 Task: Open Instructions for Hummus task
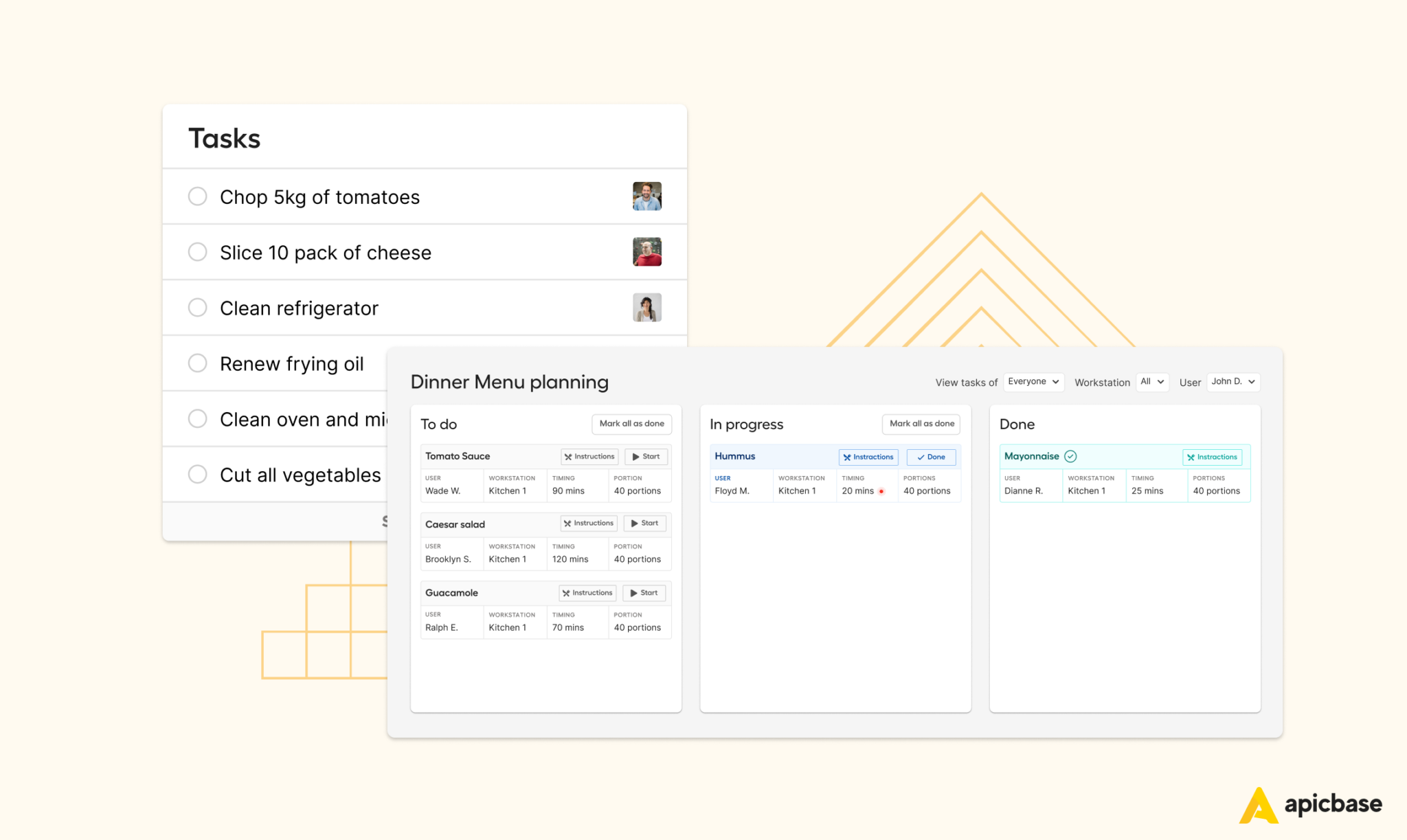(x=868, y=457)
